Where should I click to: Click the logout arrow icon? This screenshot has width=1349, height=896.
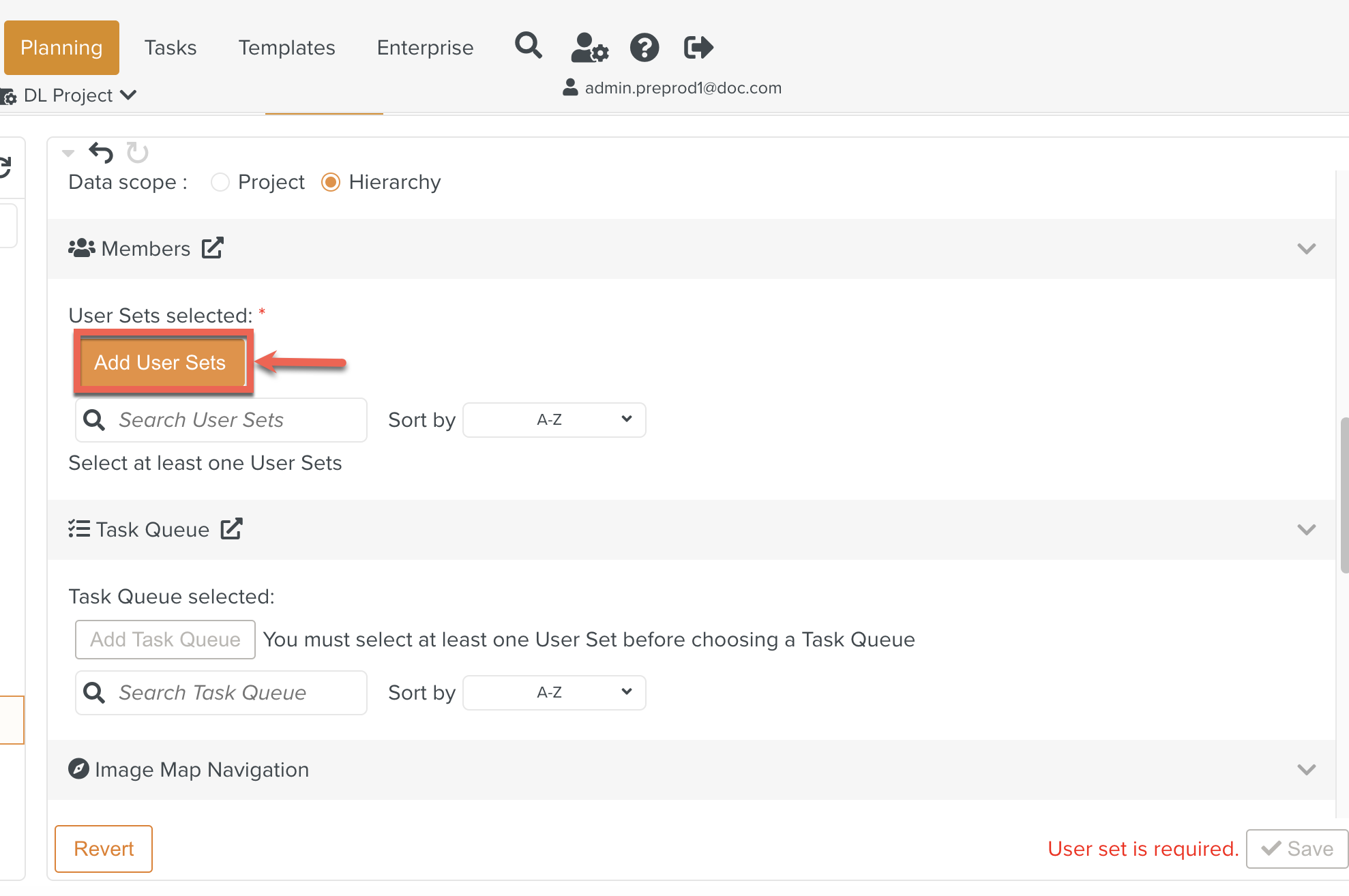point(698,48)
